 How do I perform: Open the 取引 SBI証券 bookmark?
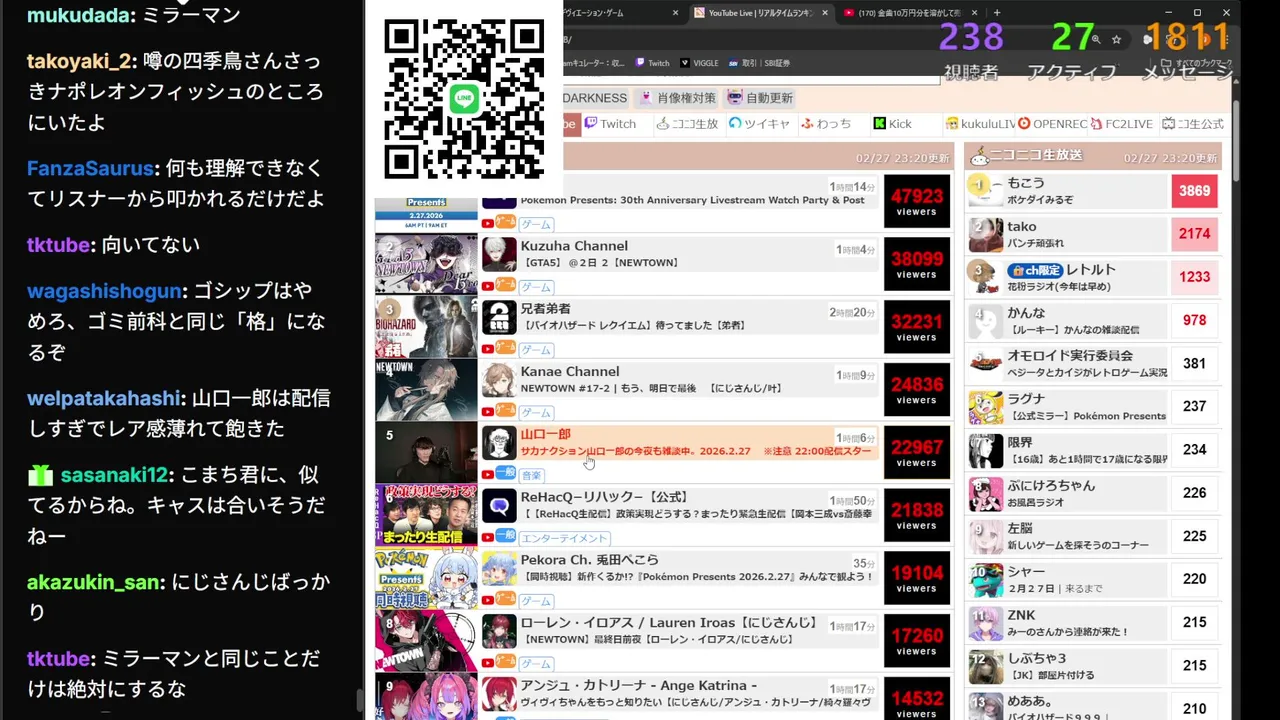(x=759, y=63)
